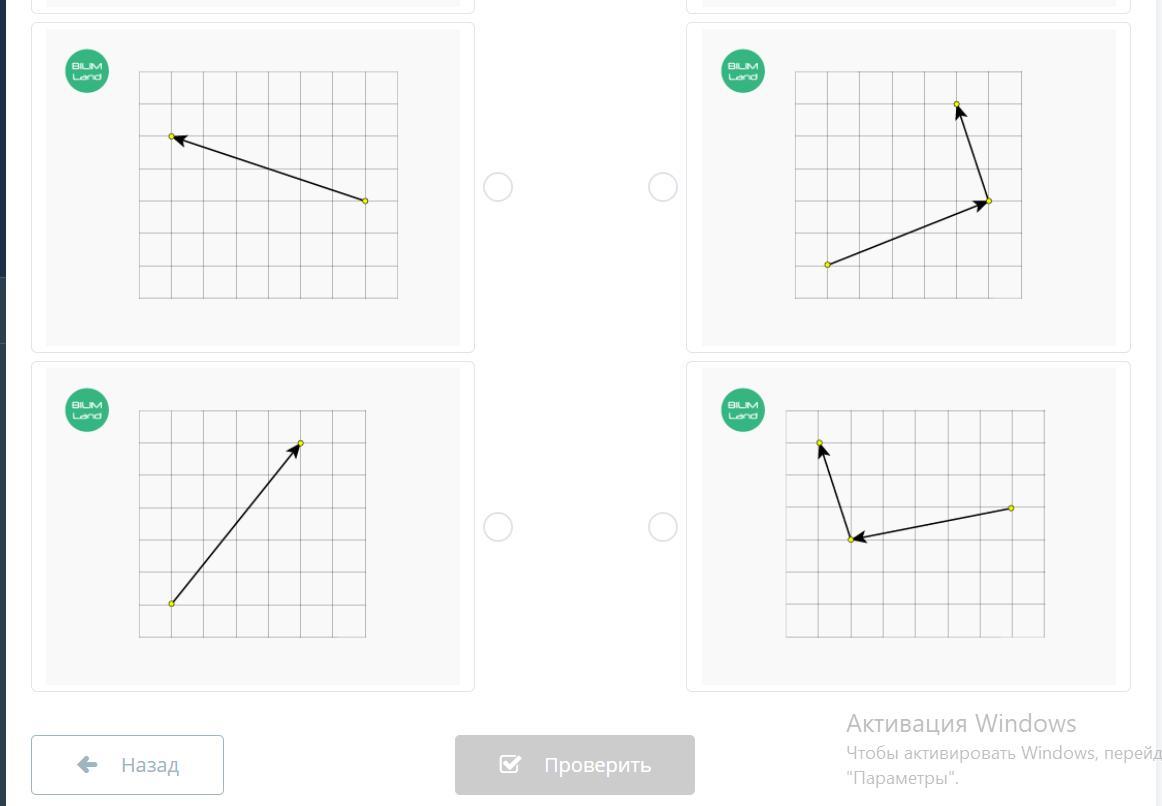1162x806 pixels.
Task: Click the bottom-left vector graph image
Action: tap(252, 523)
